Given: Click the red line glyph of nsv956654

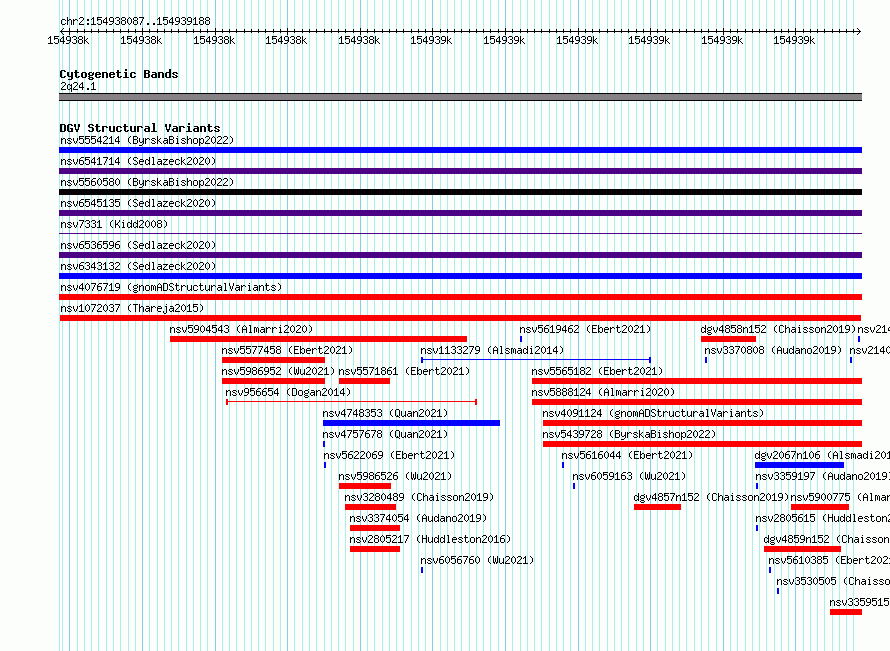Looking at the screenshot, I should click(351, 402).
